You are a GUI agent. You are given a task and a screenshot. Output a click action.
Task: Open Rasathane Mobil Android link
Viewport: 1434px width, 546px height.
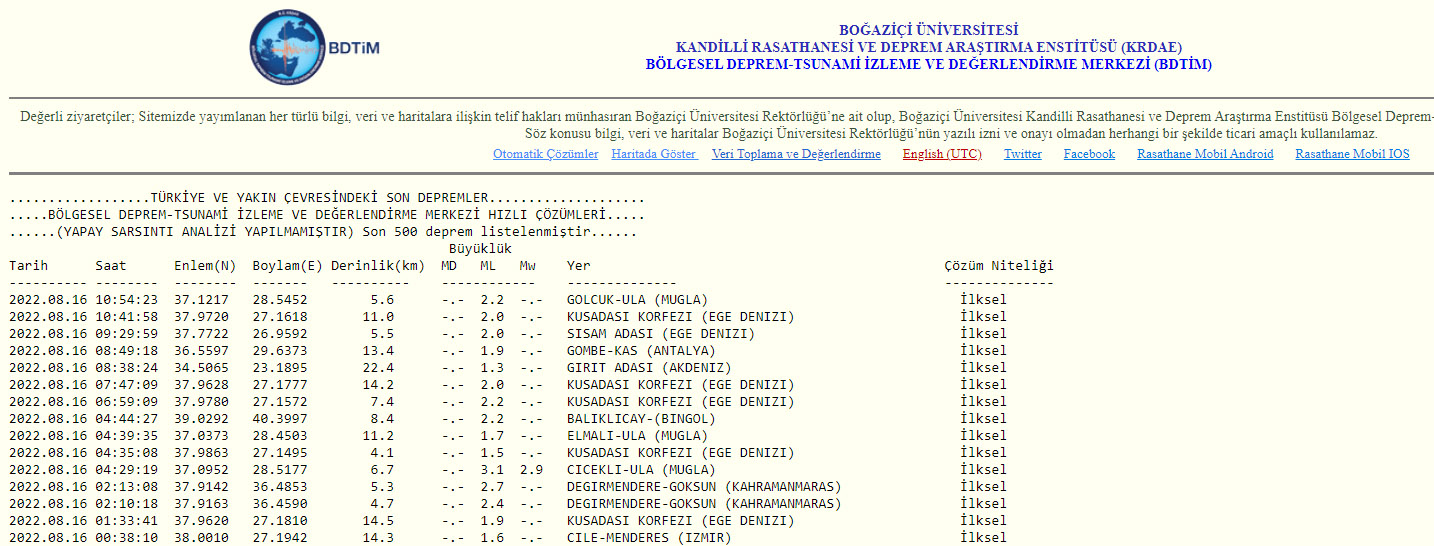click(x=1204, y=154)
